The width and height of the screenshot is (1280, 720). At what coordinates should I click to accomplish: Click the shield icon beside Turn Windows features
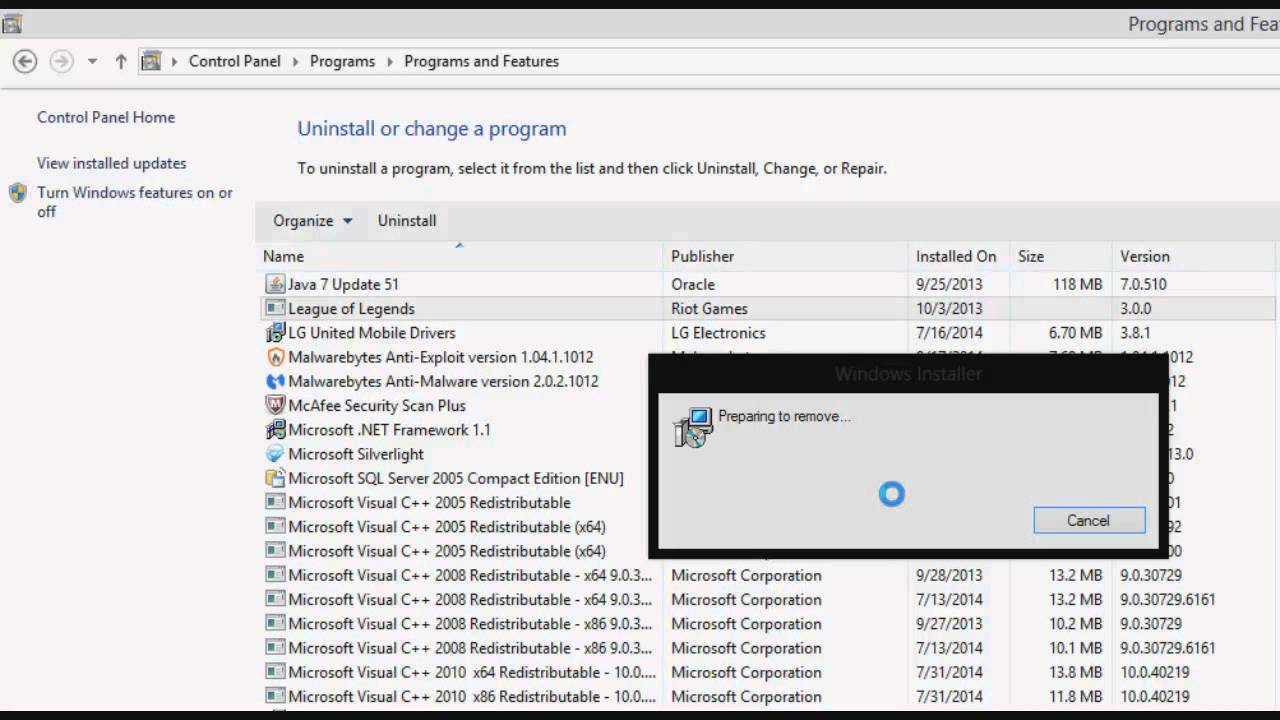(x=17, y=193)
